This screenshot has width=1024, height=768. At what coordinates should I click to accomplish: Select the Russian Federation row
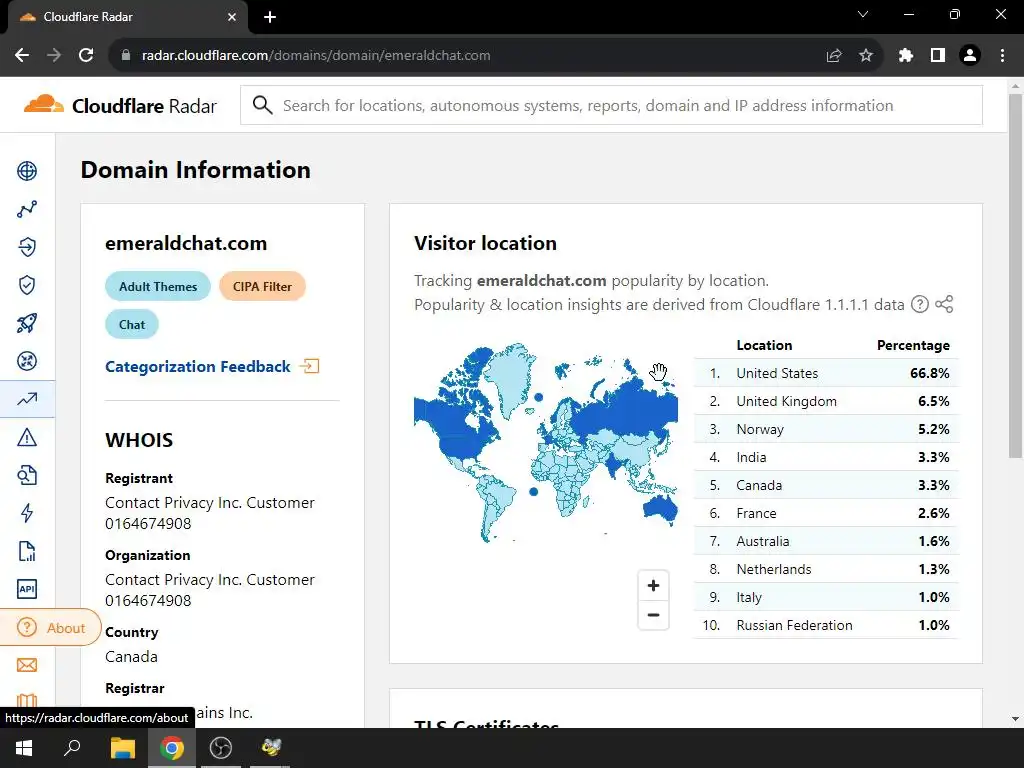[x=826, y=626]
